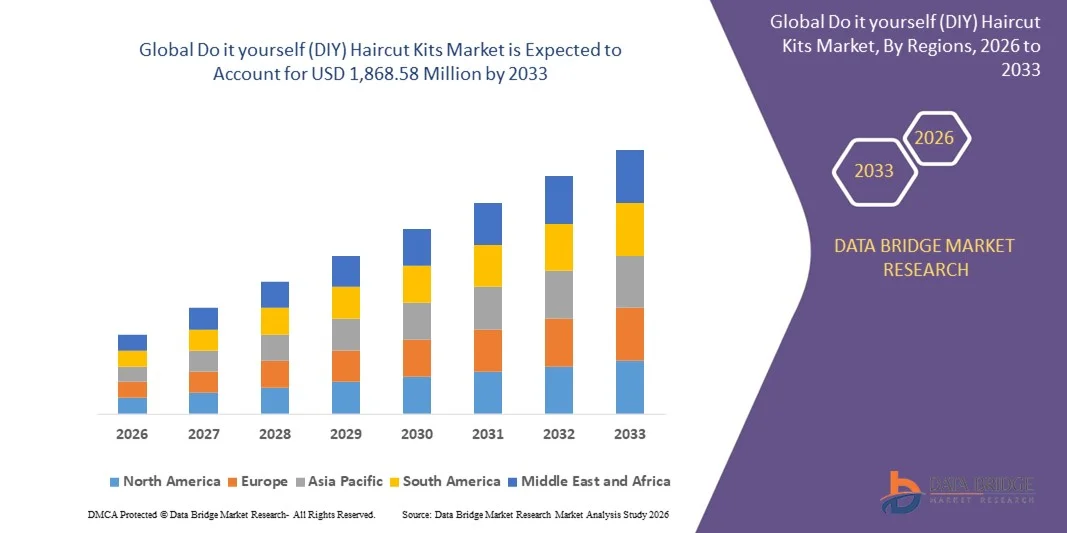Click the 2033 hexagon badge
This screenshot has width=1067, height=533.
(x=873, y=171)
